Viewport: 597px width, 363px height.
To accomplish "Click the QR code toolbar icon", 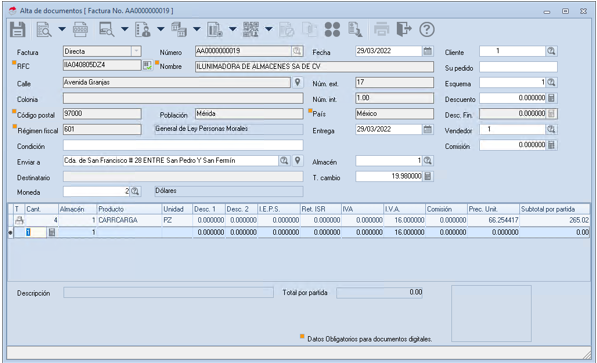I will [251, 29].
